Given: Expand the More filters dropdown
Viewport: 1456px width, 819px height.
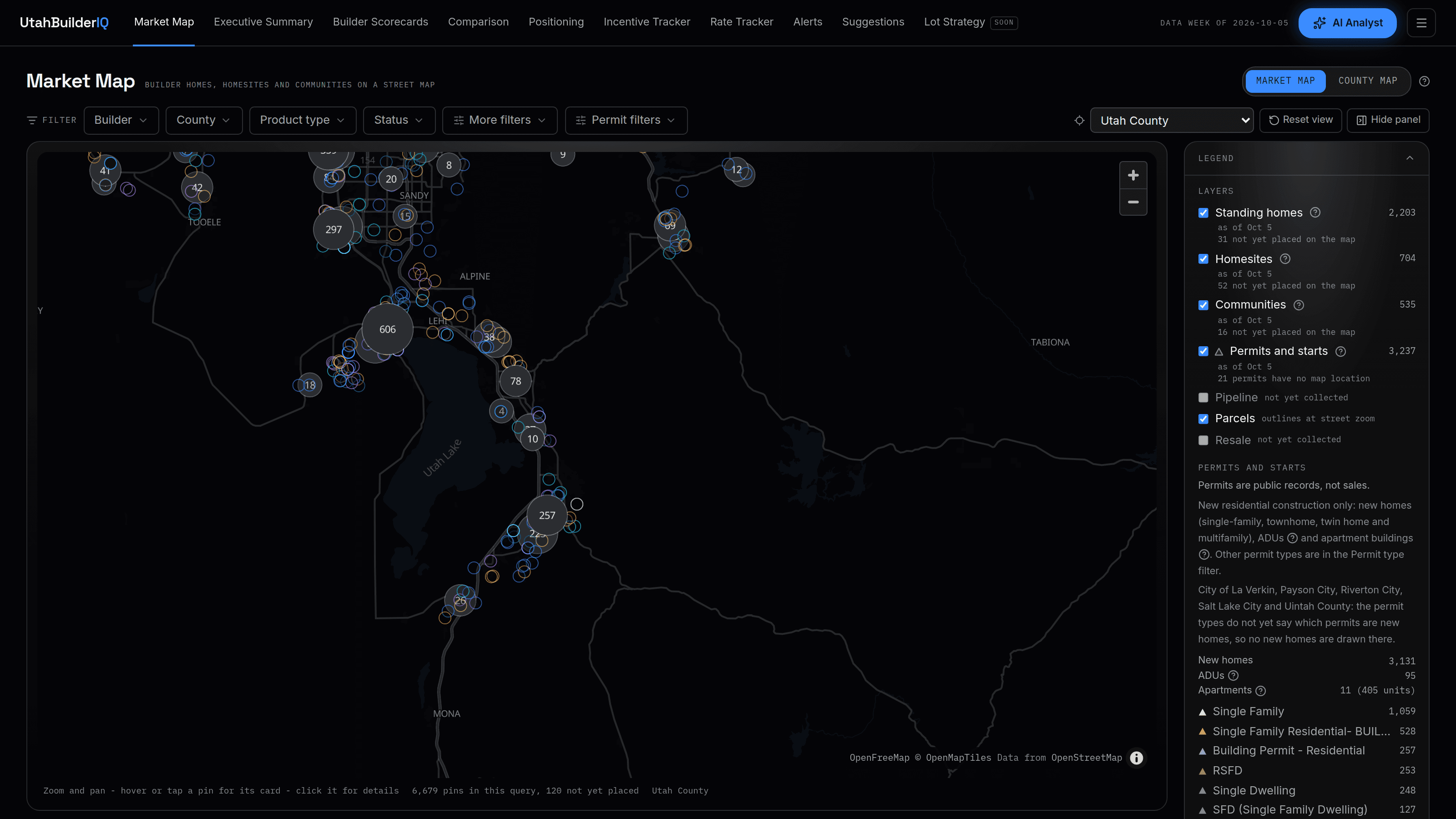Looking at the screenshot, I should click(x=500, y=121).
